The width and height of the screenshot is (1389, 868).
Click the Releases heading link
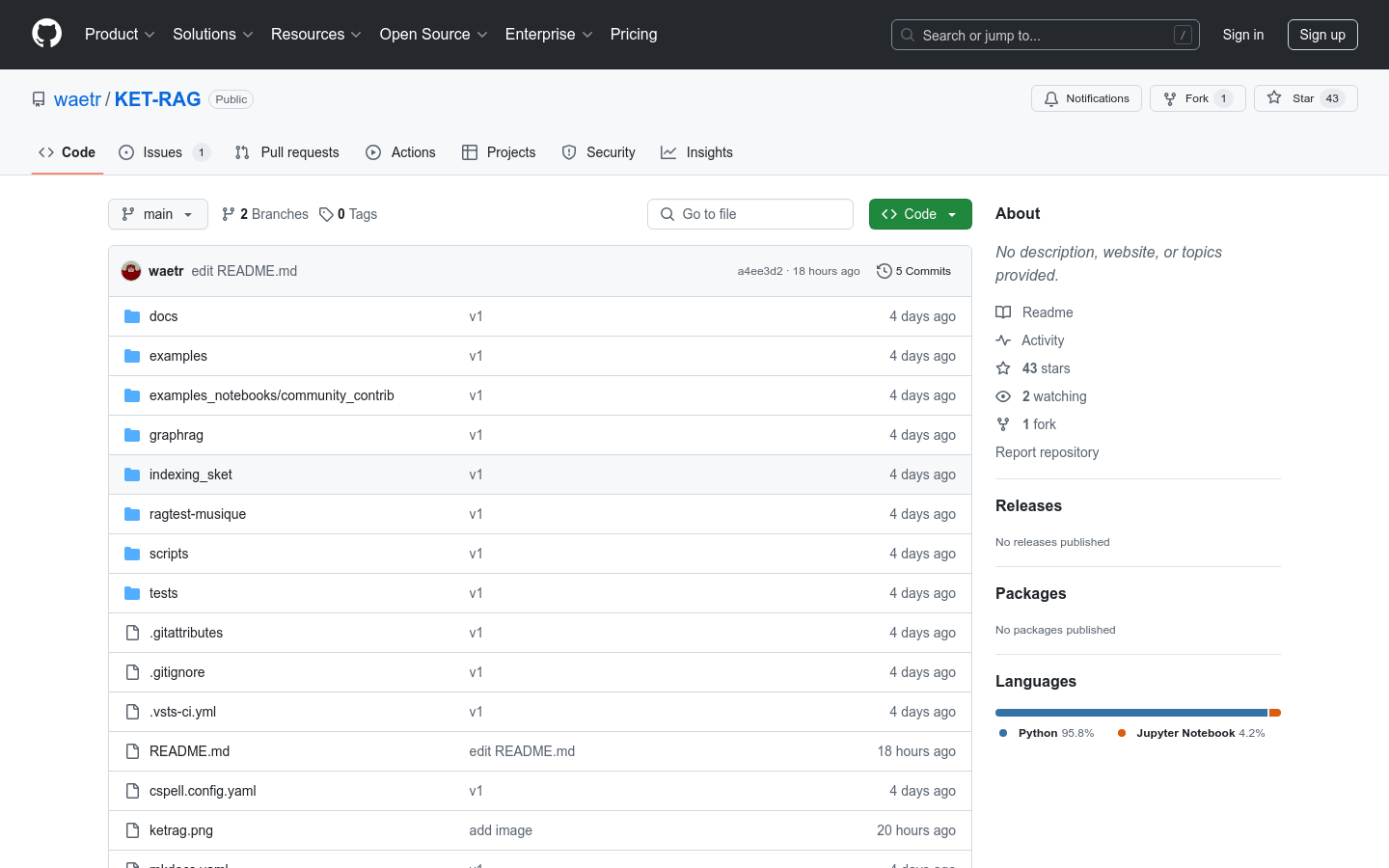(x=1028, y=505)
